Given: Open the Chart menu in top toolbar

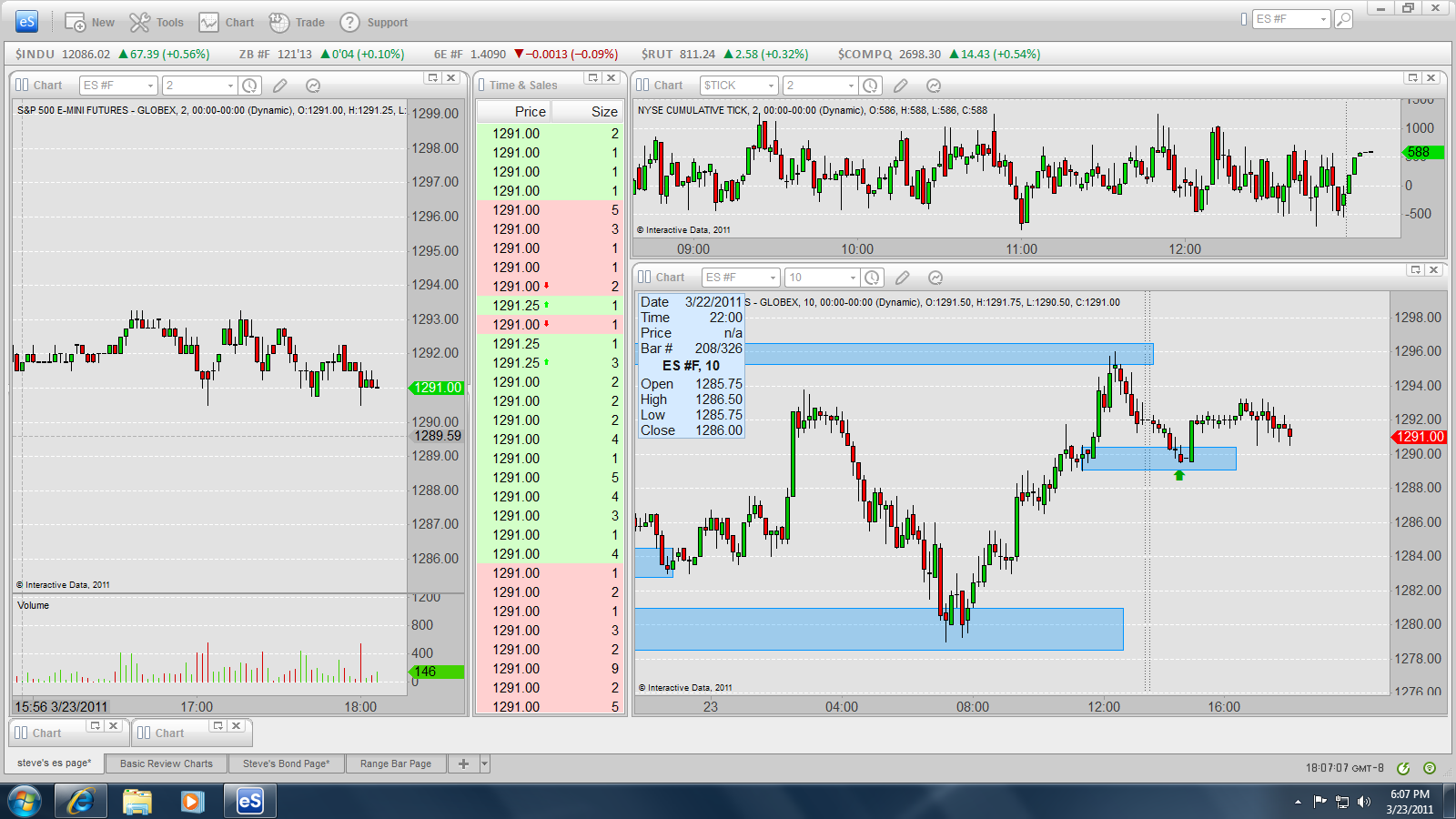Looking at the screenshot, I should point(227,22).
